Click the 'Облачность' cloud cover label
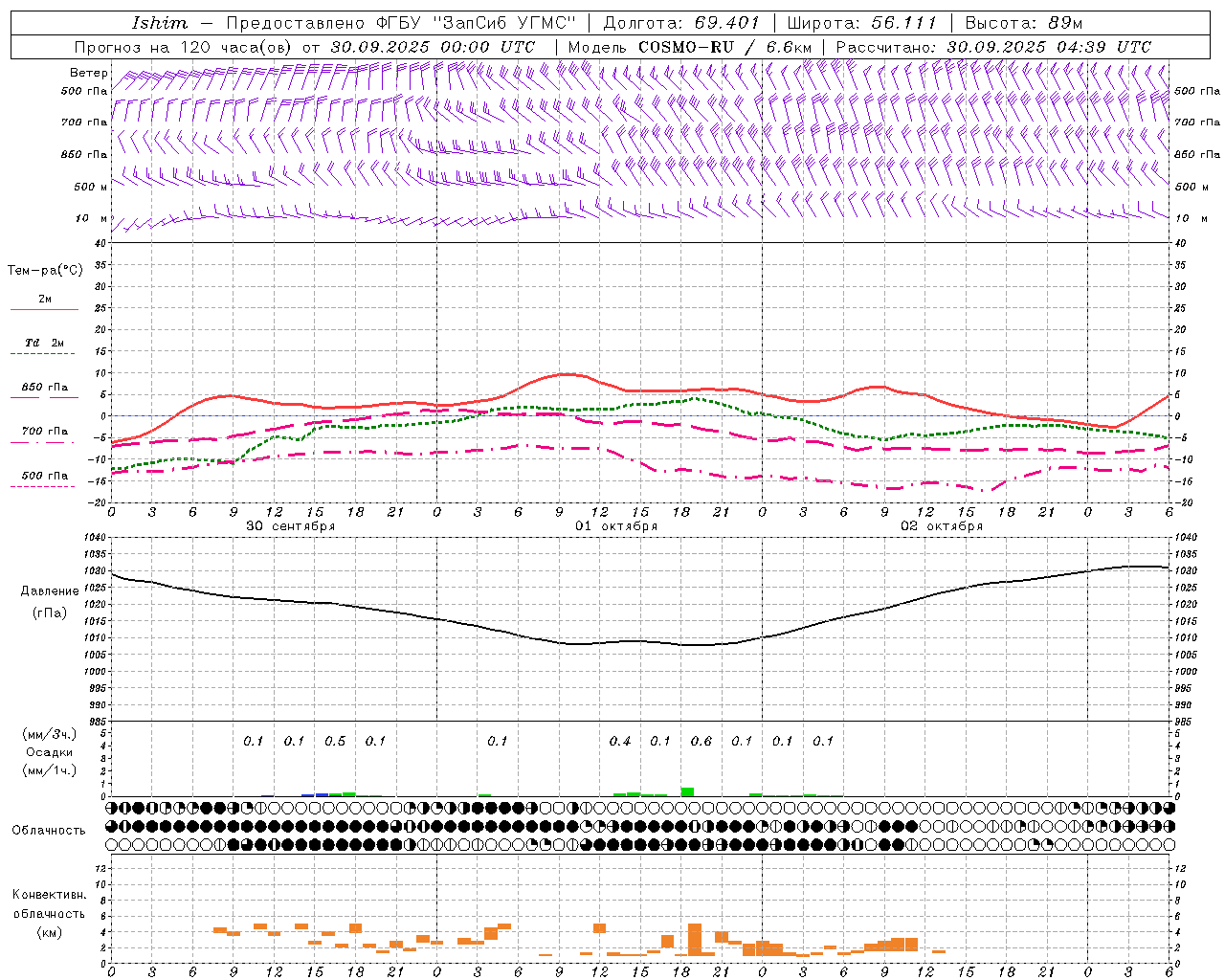The width and height of the screenshot is (1225, 980). click(49, 831)
